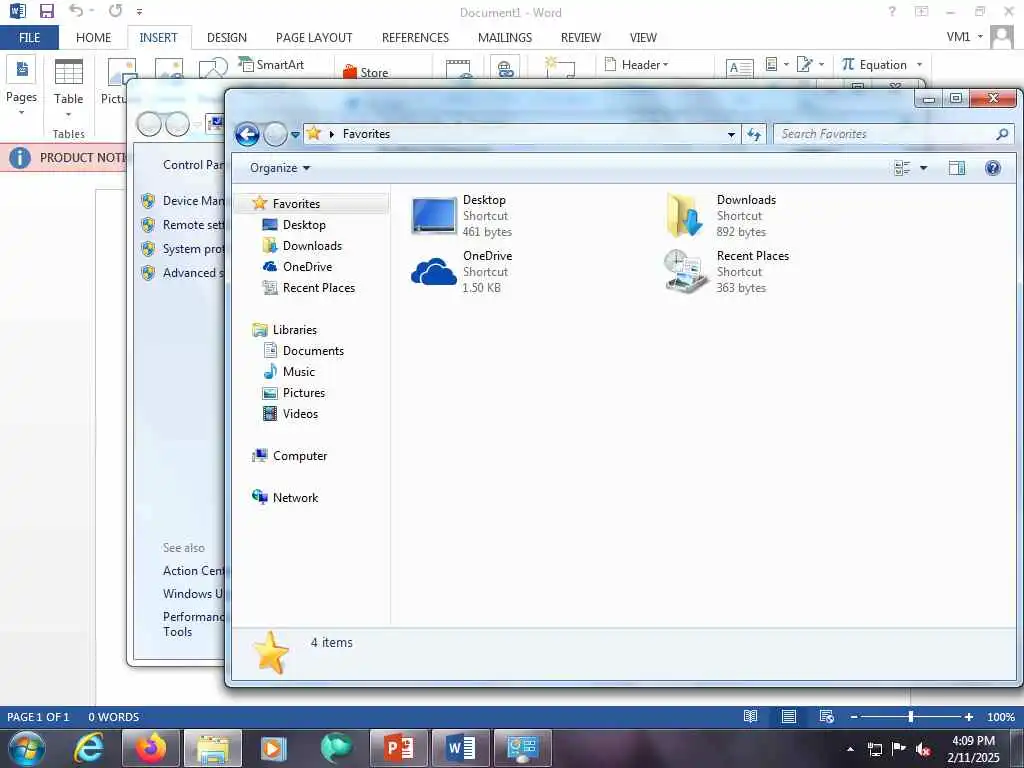Click the blue Help icon in Explorer
The height and width of the screenshot is (768, 1024).
[993, 168]
